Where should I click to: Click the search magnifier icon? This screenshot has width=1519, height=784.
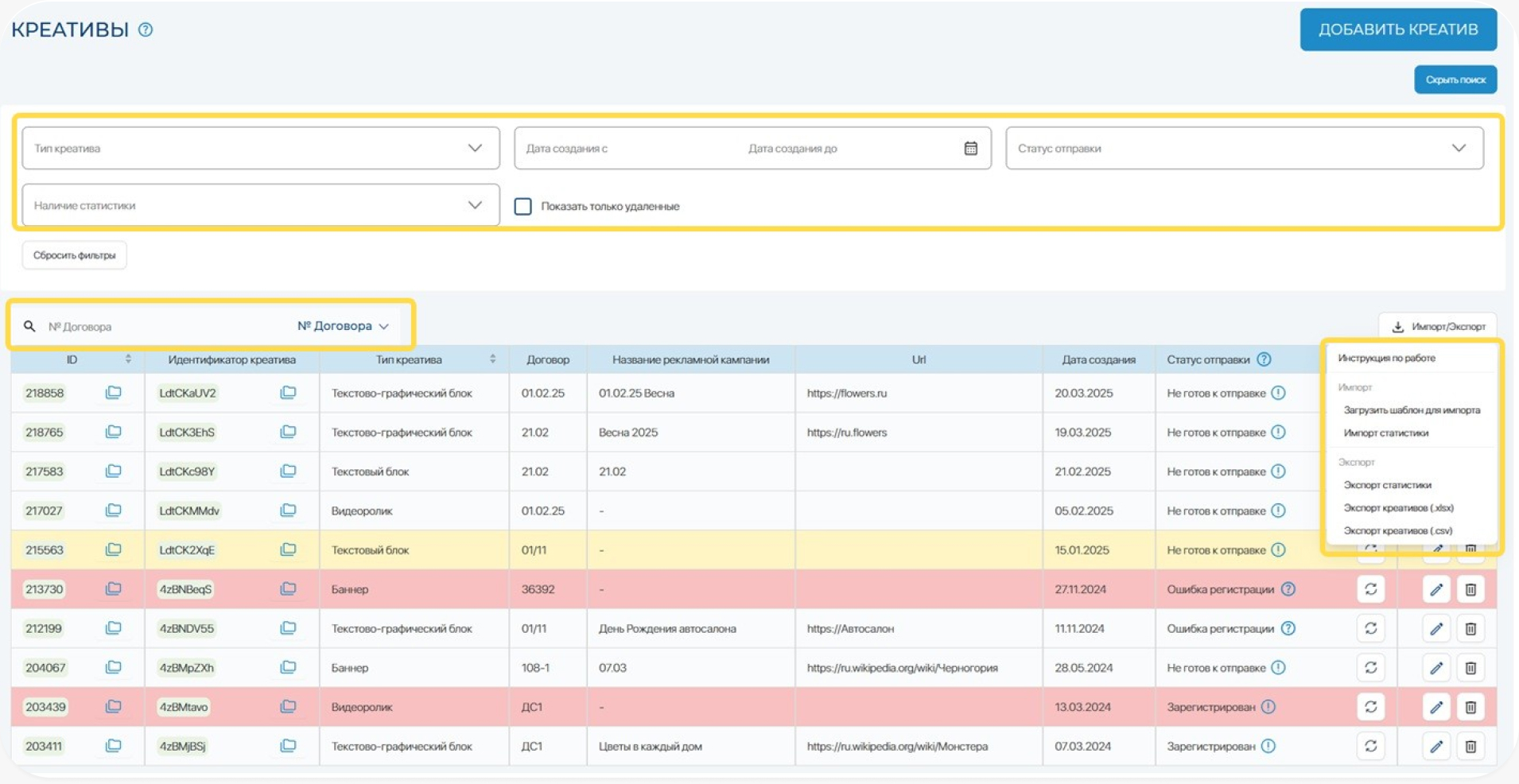(x=29, y=326)
